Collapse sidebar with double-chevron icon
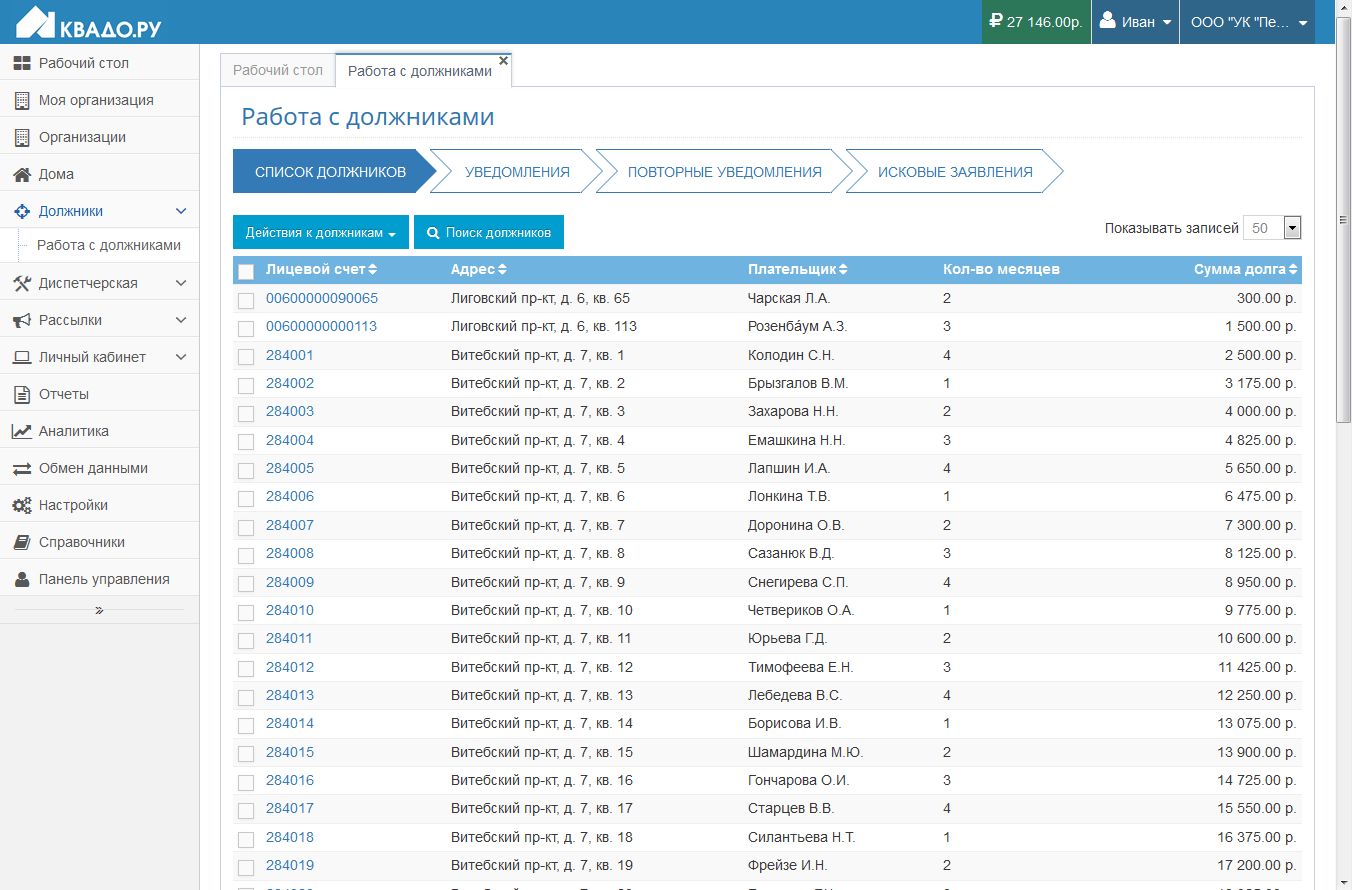This screenshot has width=1352, height=890. [99, 609]
